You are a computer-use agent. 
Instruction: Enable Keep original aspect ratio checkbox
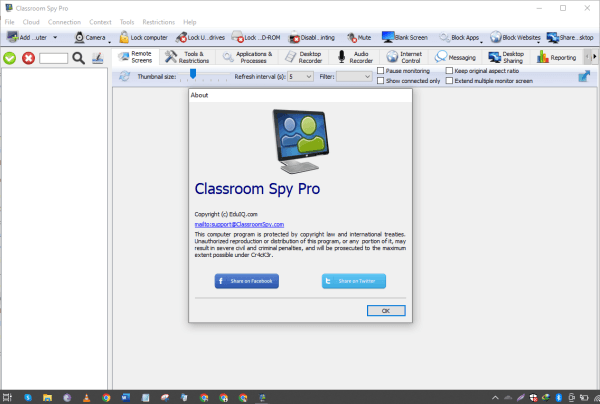(449, 71)
